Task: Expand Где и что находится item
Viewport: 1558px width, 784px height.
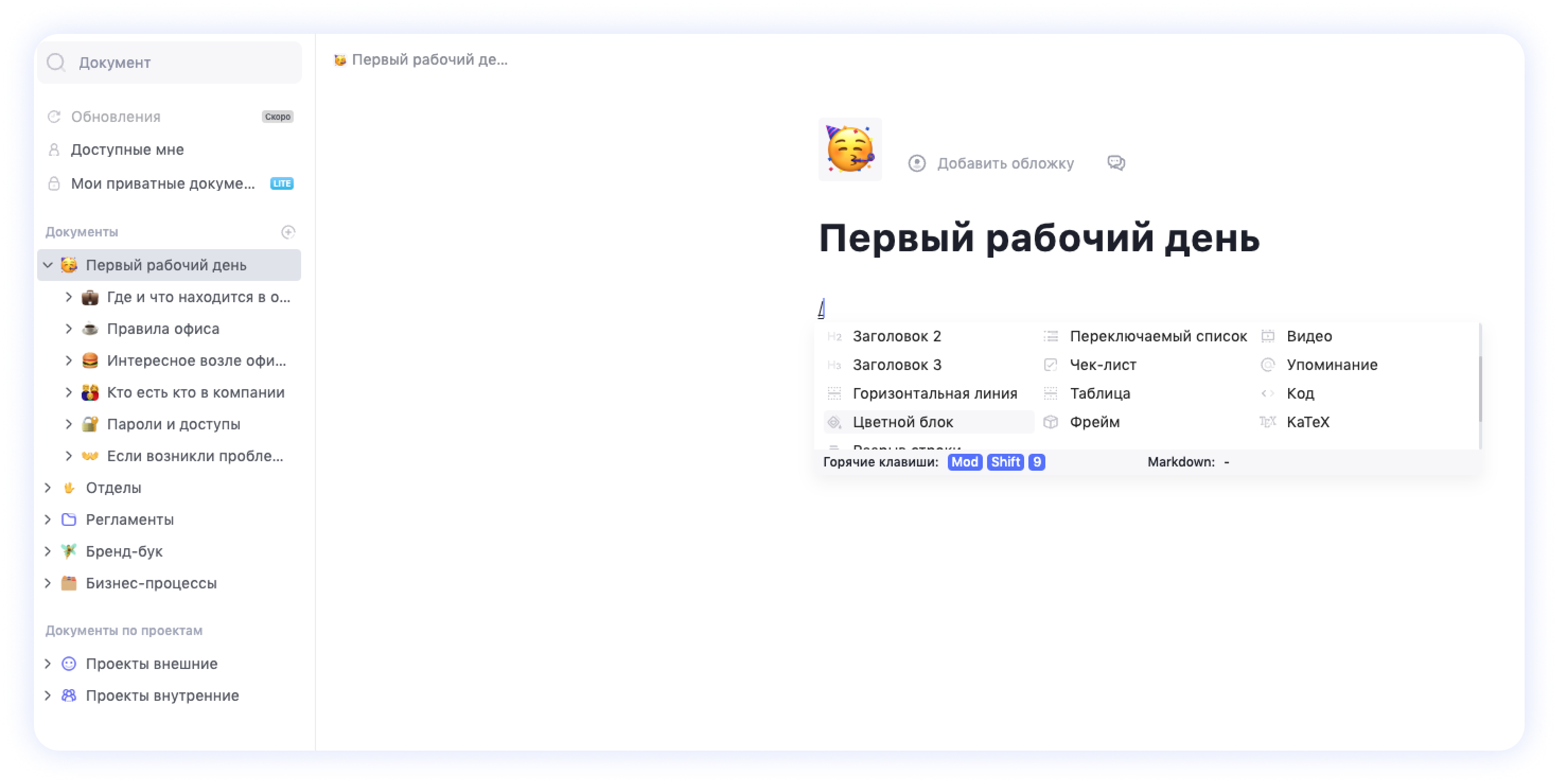Action: tap(68, 297)
